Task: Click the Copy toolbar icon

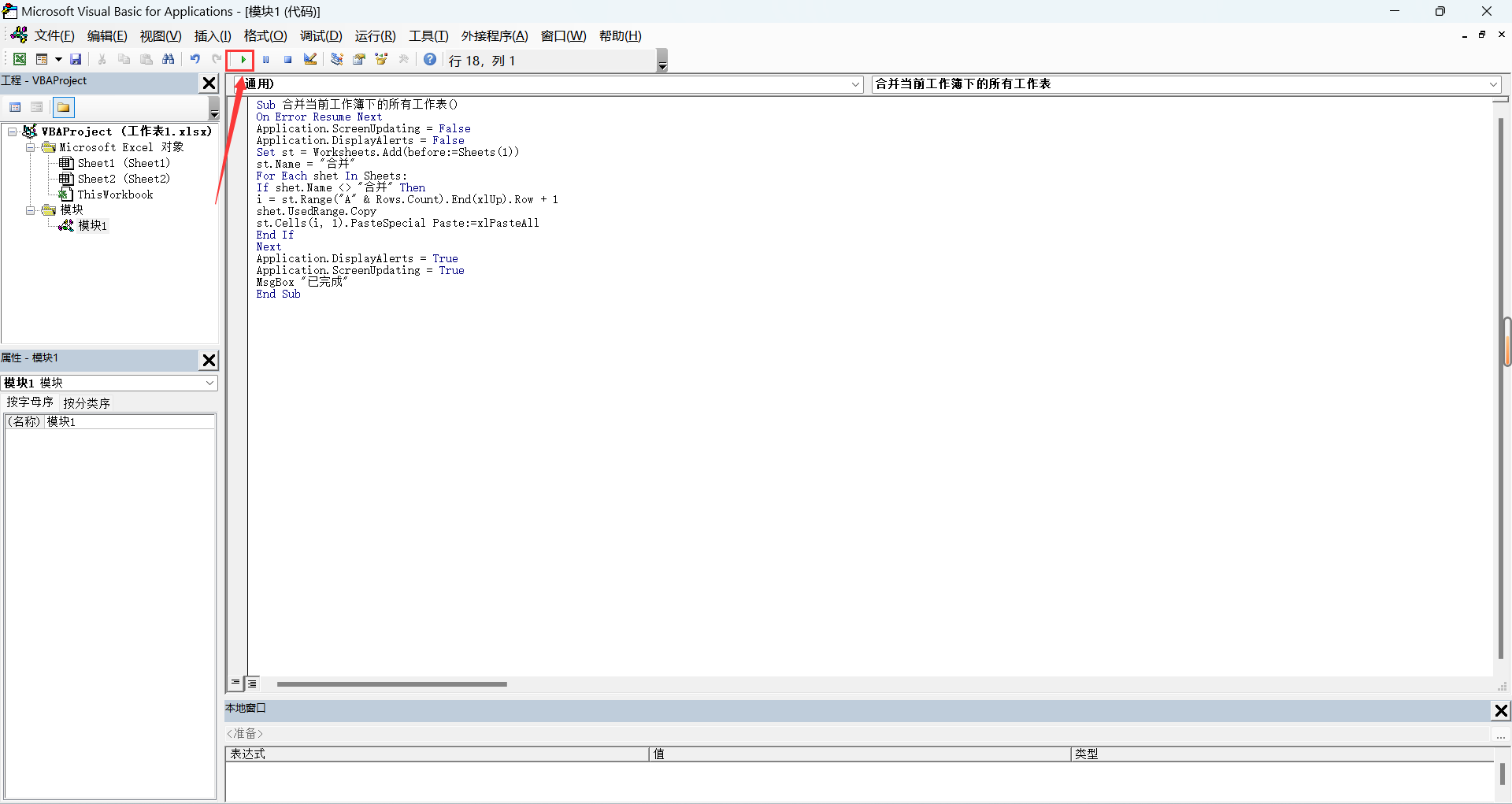Action: (x=124, y=60)
